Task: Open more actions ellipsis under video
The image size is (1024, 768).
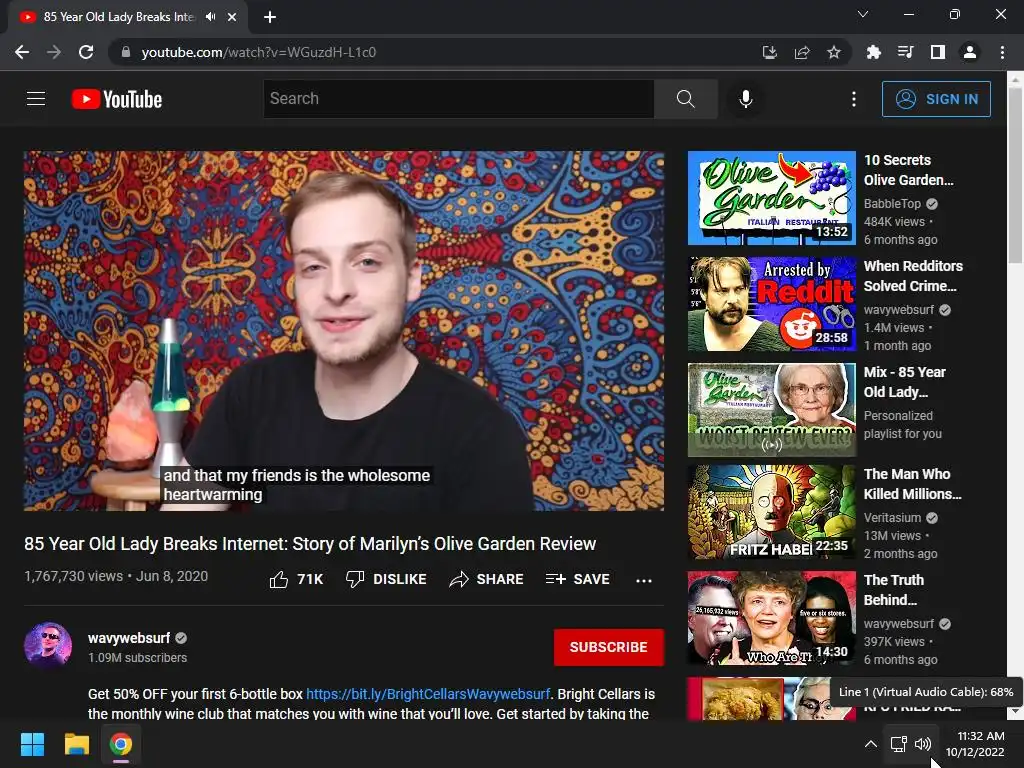Action: pyautogui.click(x=644, y=580)
